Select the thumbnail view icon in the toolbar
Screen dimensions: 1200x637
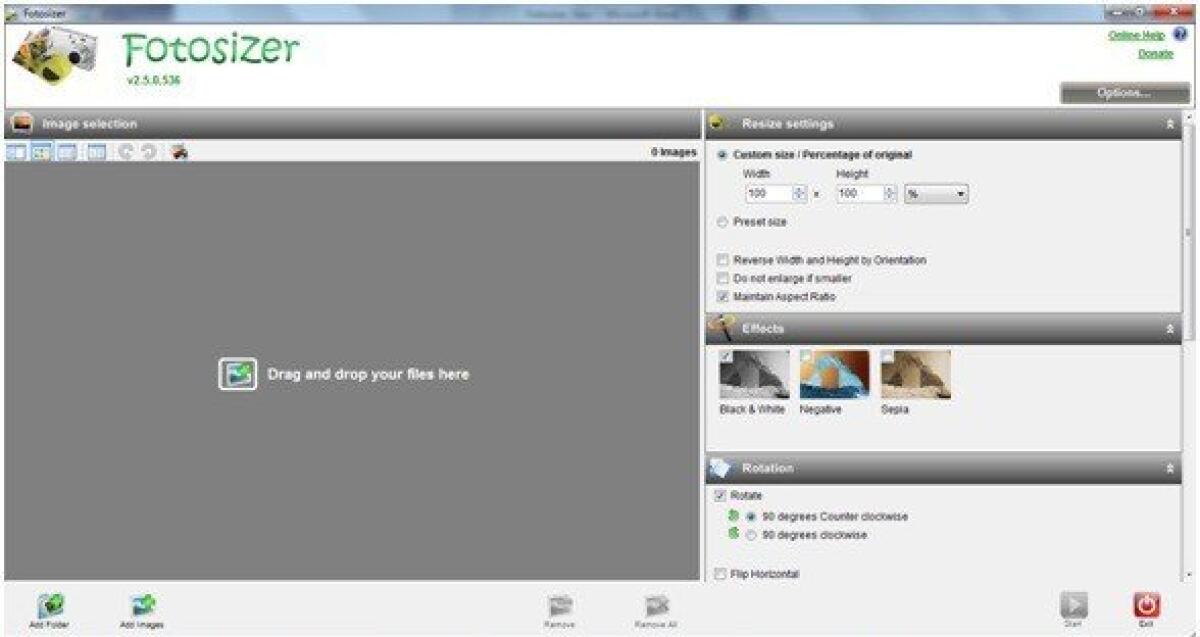pyautogui.click(x=42, y=155)
